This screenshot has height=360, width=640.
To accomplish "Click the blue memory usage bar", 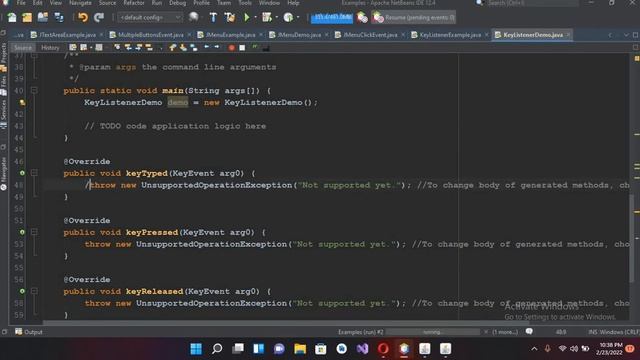I will point(332,18).
